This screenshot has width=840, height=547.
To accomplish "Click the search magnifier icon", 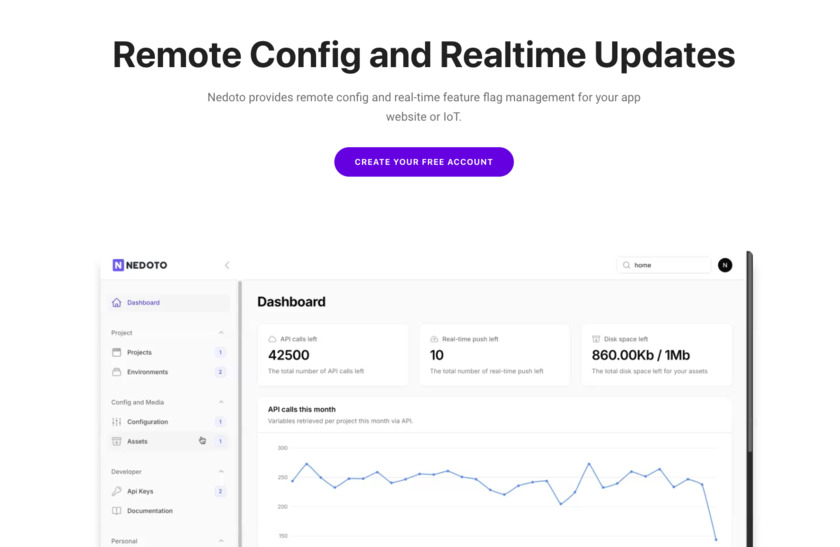I will pyautogui.click(x=626, y=265).
